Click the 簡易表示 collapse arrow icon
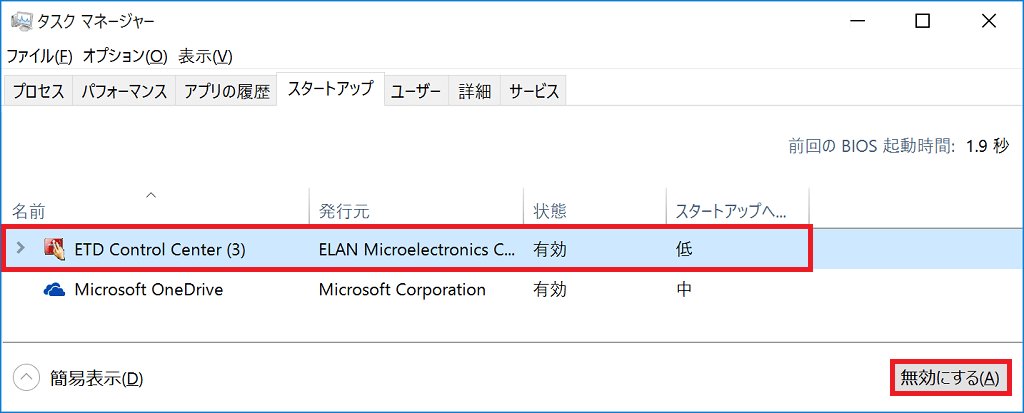Viewport: 1024px width, 413px height. click(x=26, y=377)
